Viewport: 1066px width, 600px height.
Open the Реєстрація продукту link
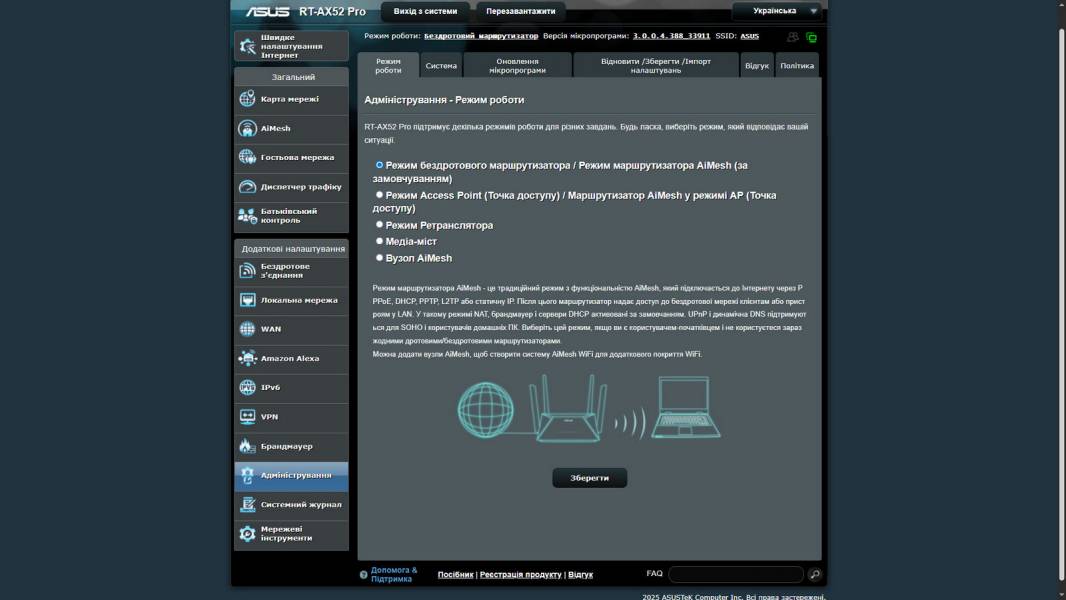point(520,575)
